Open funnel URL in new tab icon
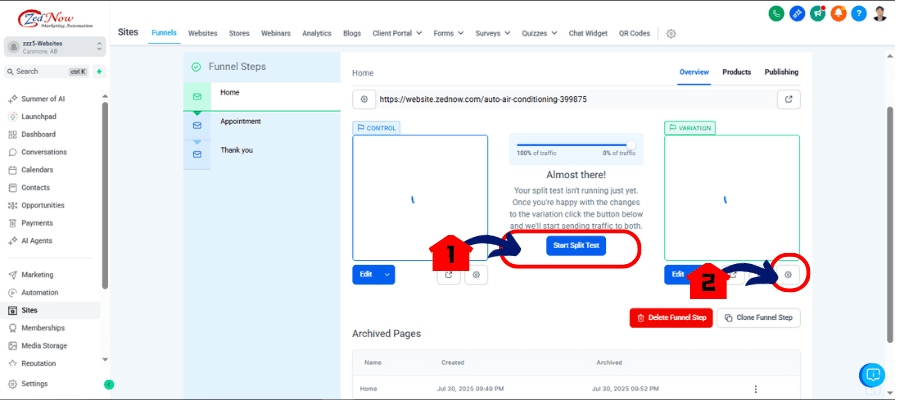 point(789,99)
